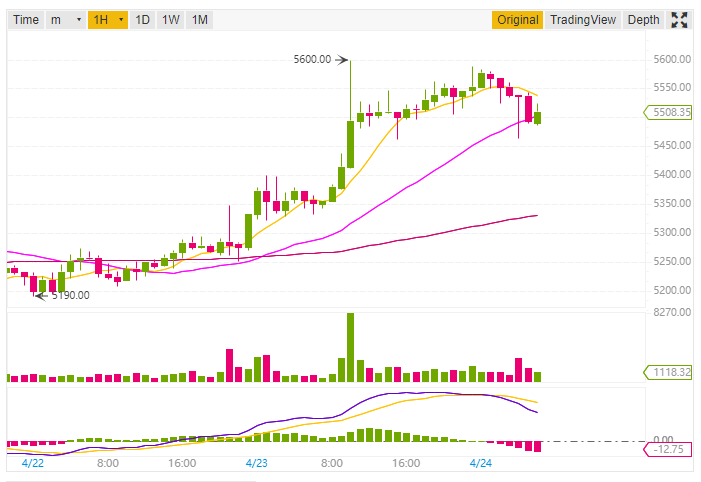Image resolution: width=701 pixels, height=482 pixels.
Task: Switch to the 1W interval
Action: pos(170,20)
